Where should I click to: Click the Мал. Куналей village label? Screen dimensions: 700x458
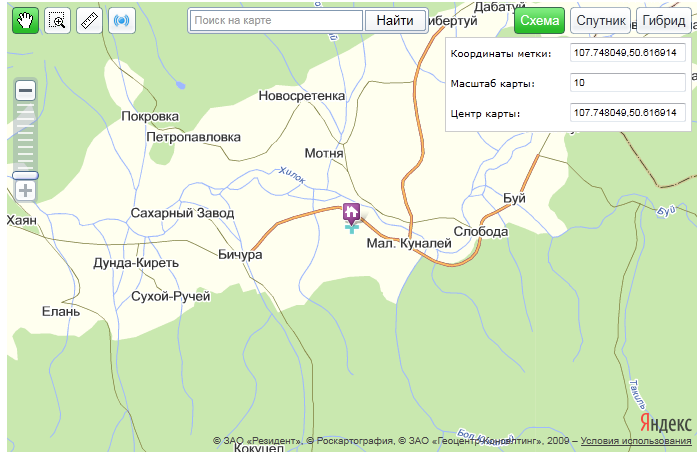click(x=409, y=243)
